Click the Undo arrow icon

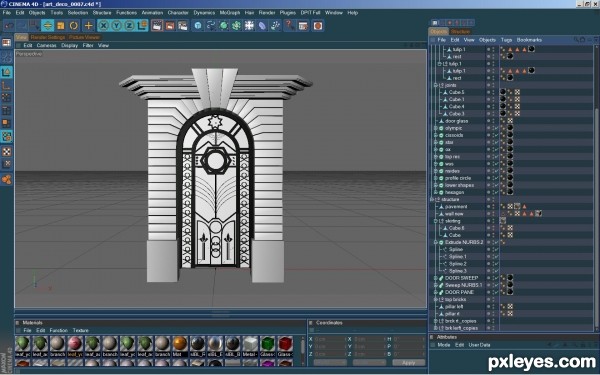click(x=9, y=26)
